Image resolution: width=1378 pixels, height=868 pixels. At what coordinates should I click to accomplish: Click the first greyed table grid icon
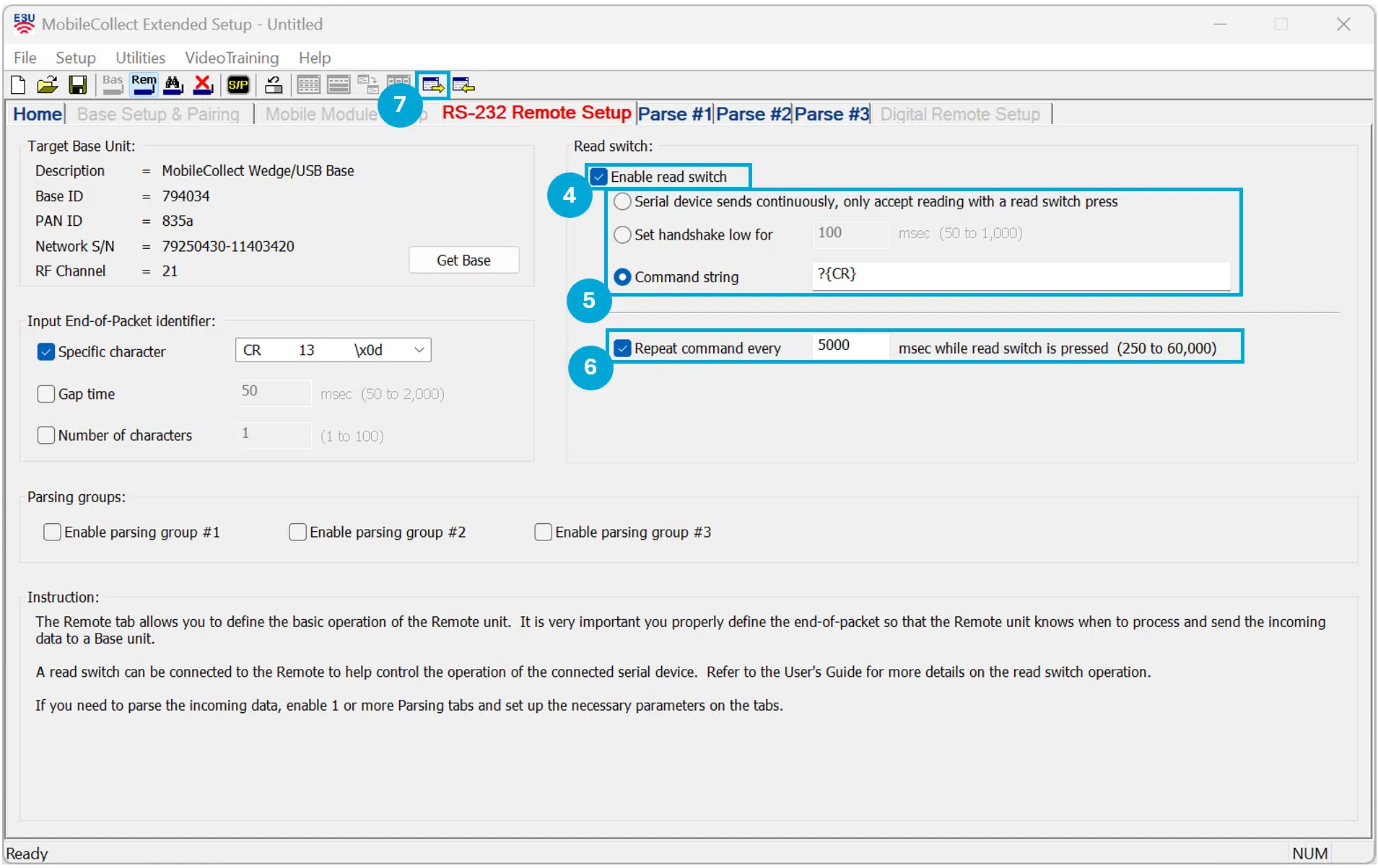click(x=308, y=85)
